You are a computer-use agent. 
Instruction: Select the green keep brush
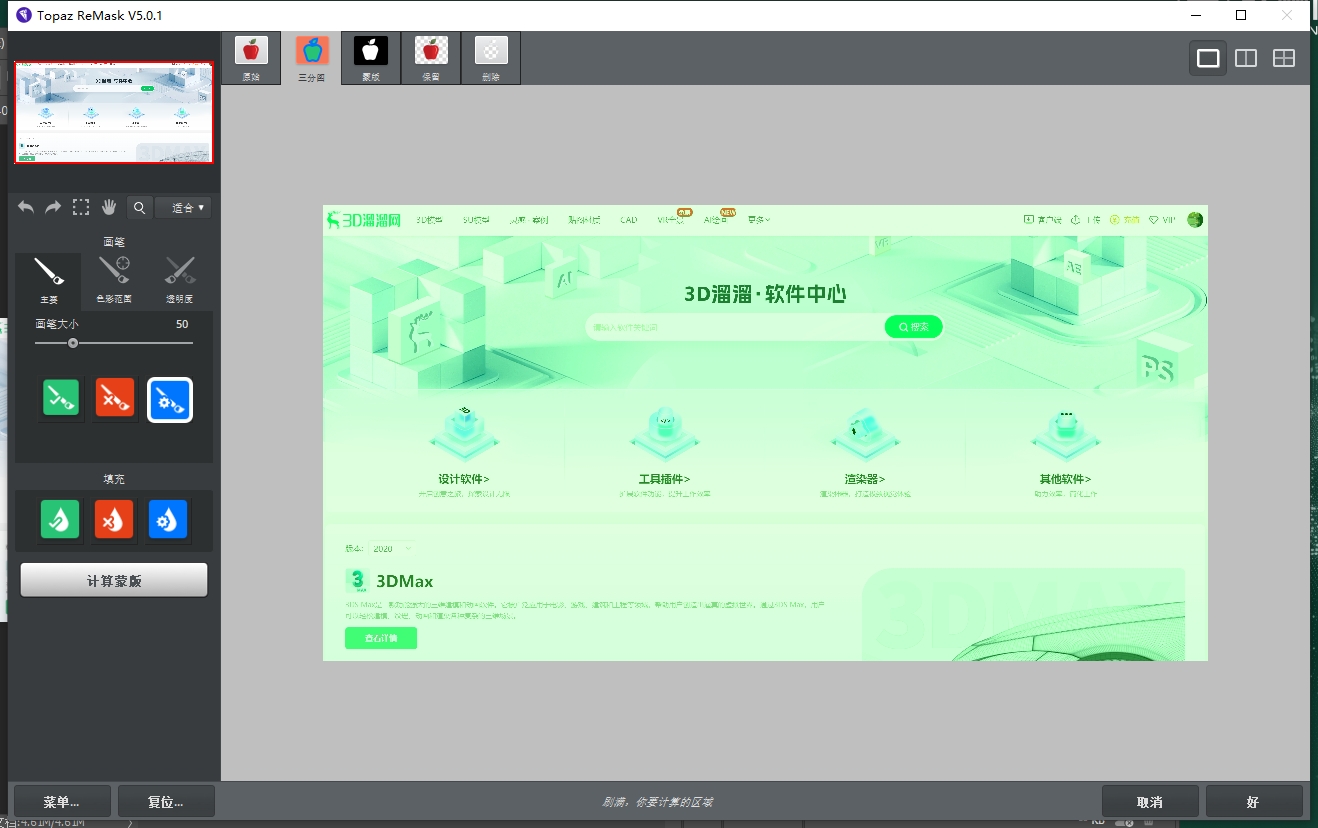[x=62, y=400]
